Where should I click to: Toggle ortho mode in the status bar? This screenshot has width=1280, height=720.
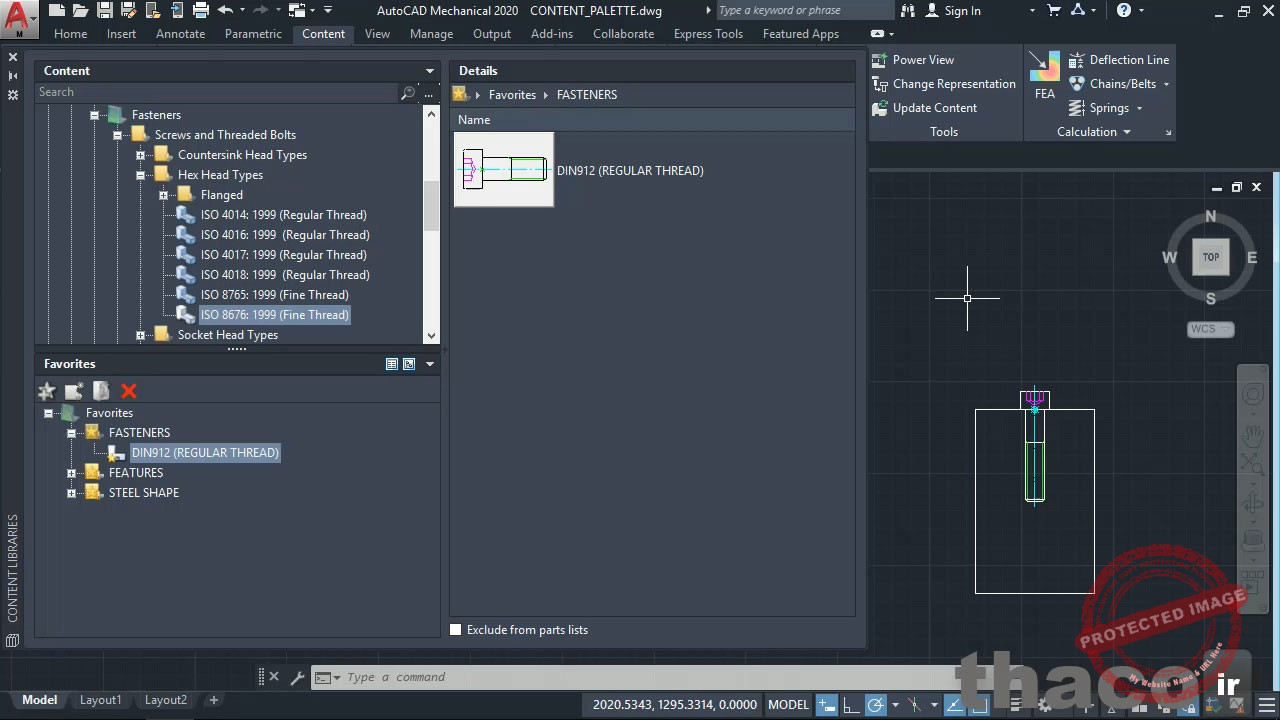851,705
